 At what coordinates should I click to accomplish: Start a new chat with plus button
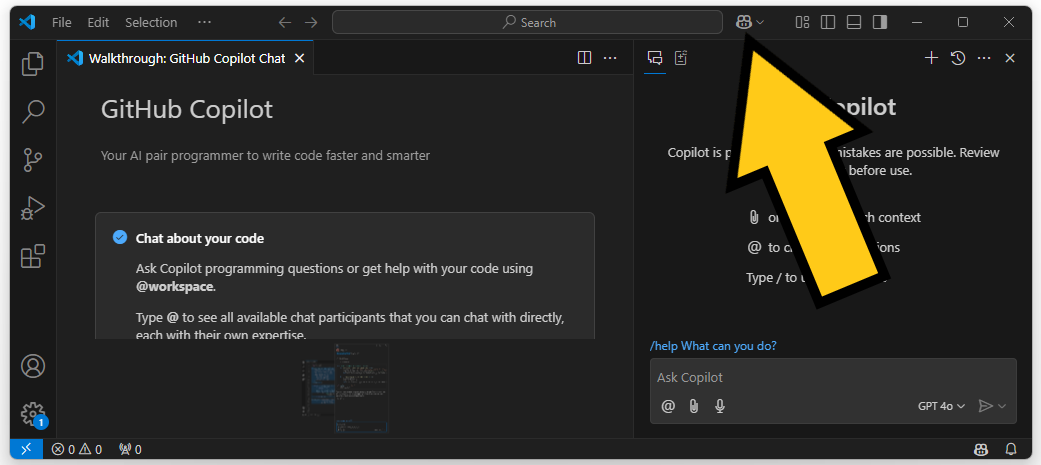[931, 58]
